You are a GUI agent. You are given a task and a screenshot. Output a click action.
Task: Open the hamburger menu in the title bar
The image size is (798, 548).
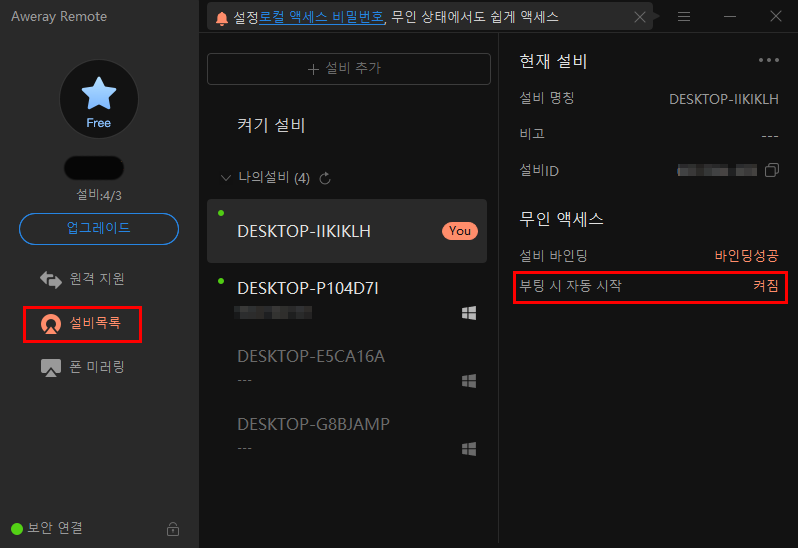[x=684, y=17]
